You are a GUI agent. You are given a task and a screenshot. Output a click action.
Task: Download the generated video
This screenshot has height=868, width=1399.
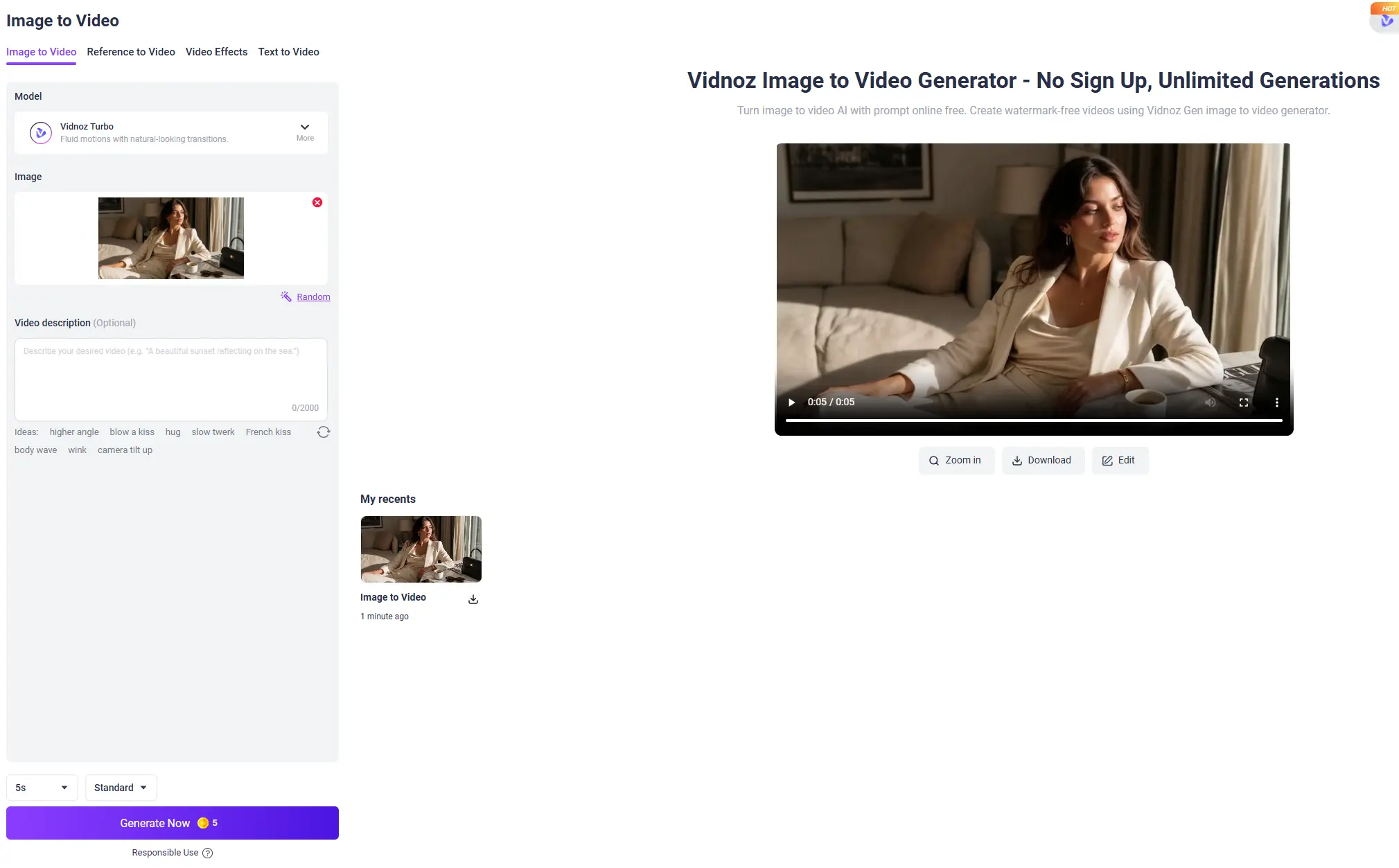[x=1043, y=461]
